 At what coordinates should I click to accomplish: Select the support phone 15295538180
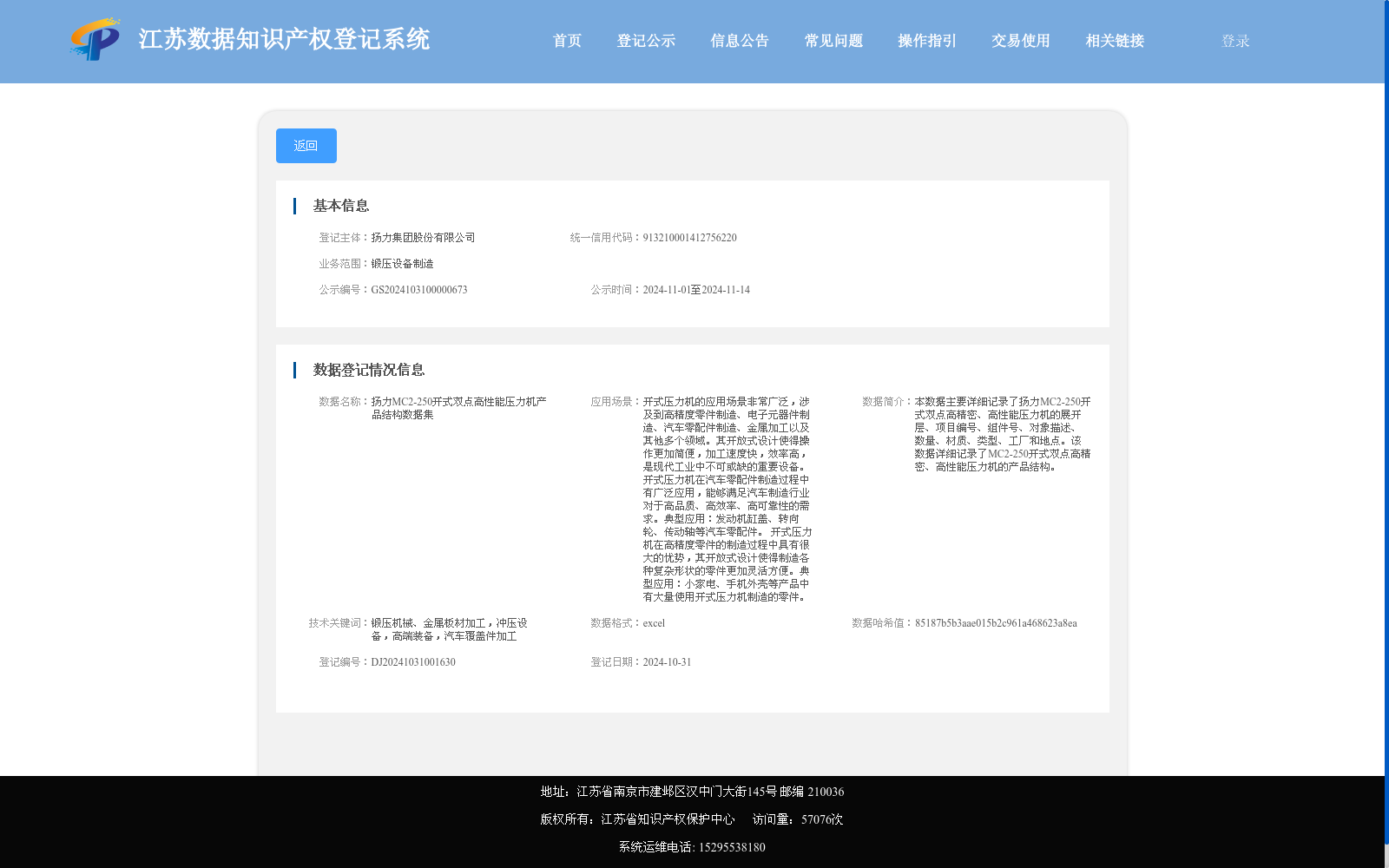[732, 847]
